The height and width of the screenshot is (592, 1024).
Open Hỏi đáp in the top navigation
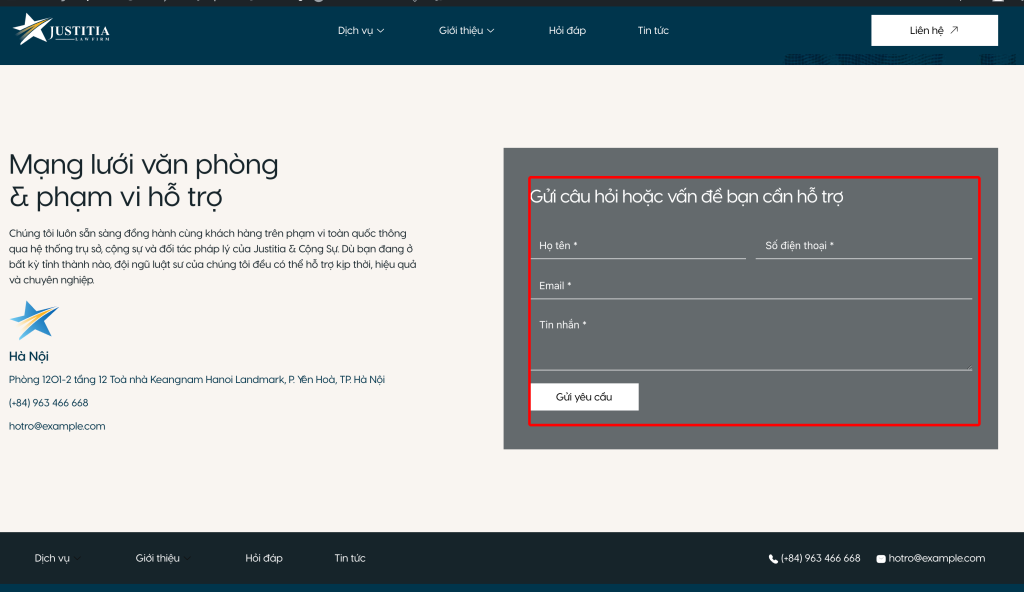pyautogui.click(x=567, y=31)
